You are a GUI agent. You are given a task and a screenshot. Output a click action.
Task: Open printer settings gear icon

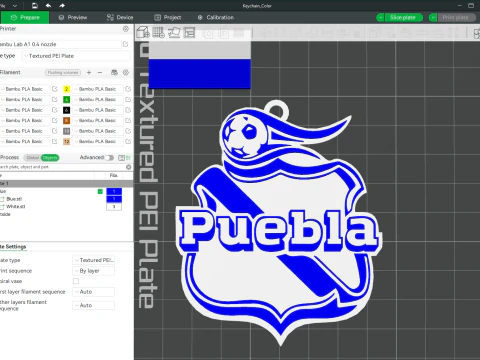(x=126, y=29)
